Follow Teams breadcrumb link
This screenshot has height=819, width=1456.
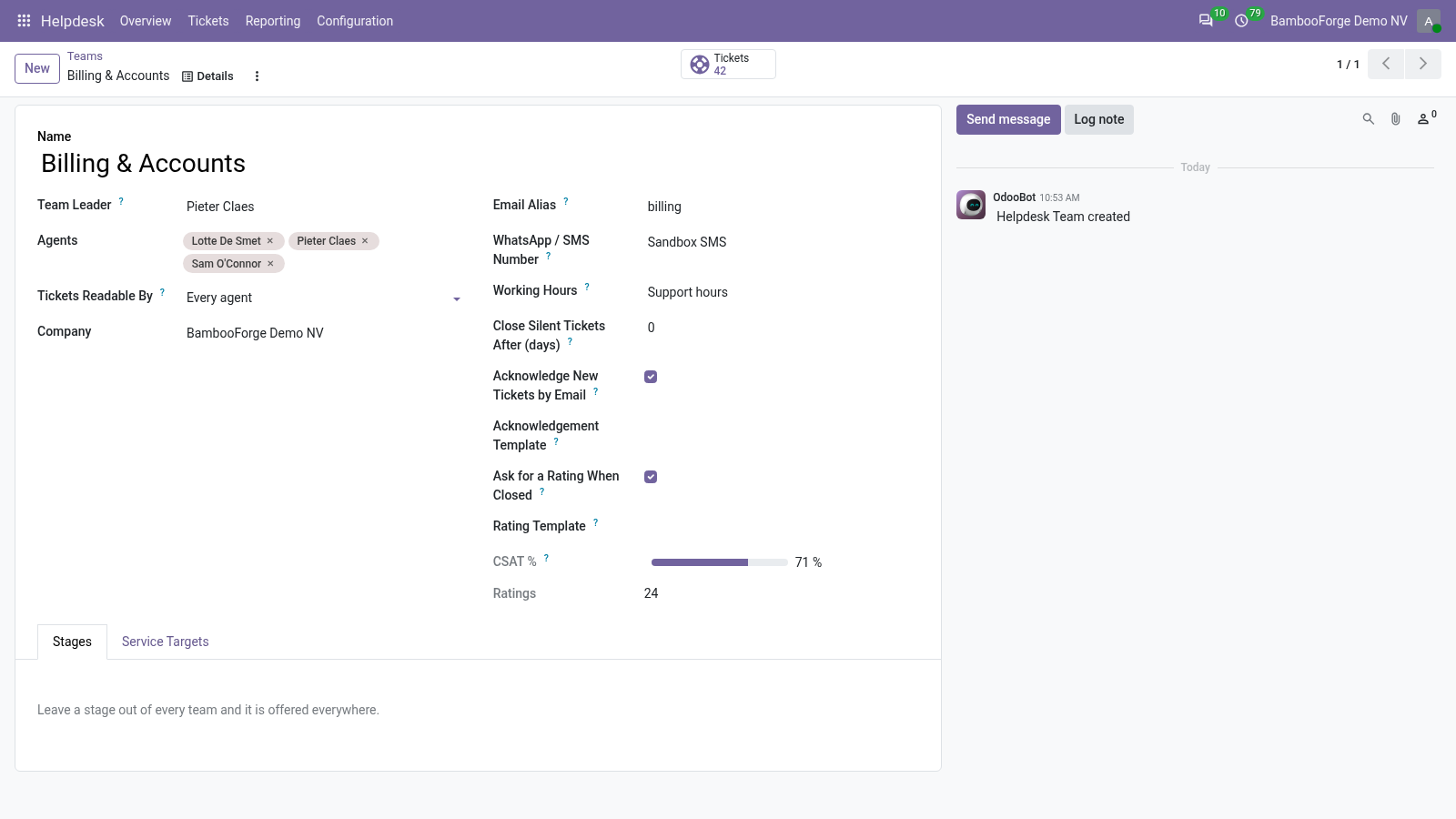tap(85, 56)
